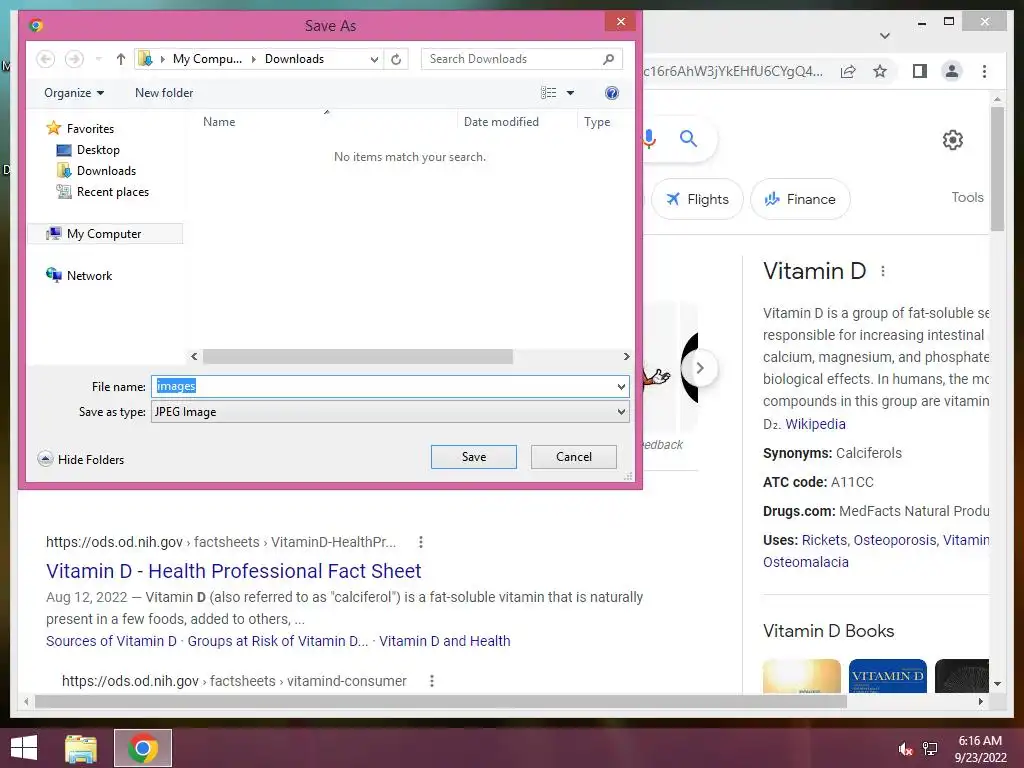
Task: Click My Compu... in the address path
Action: [207, 59]
